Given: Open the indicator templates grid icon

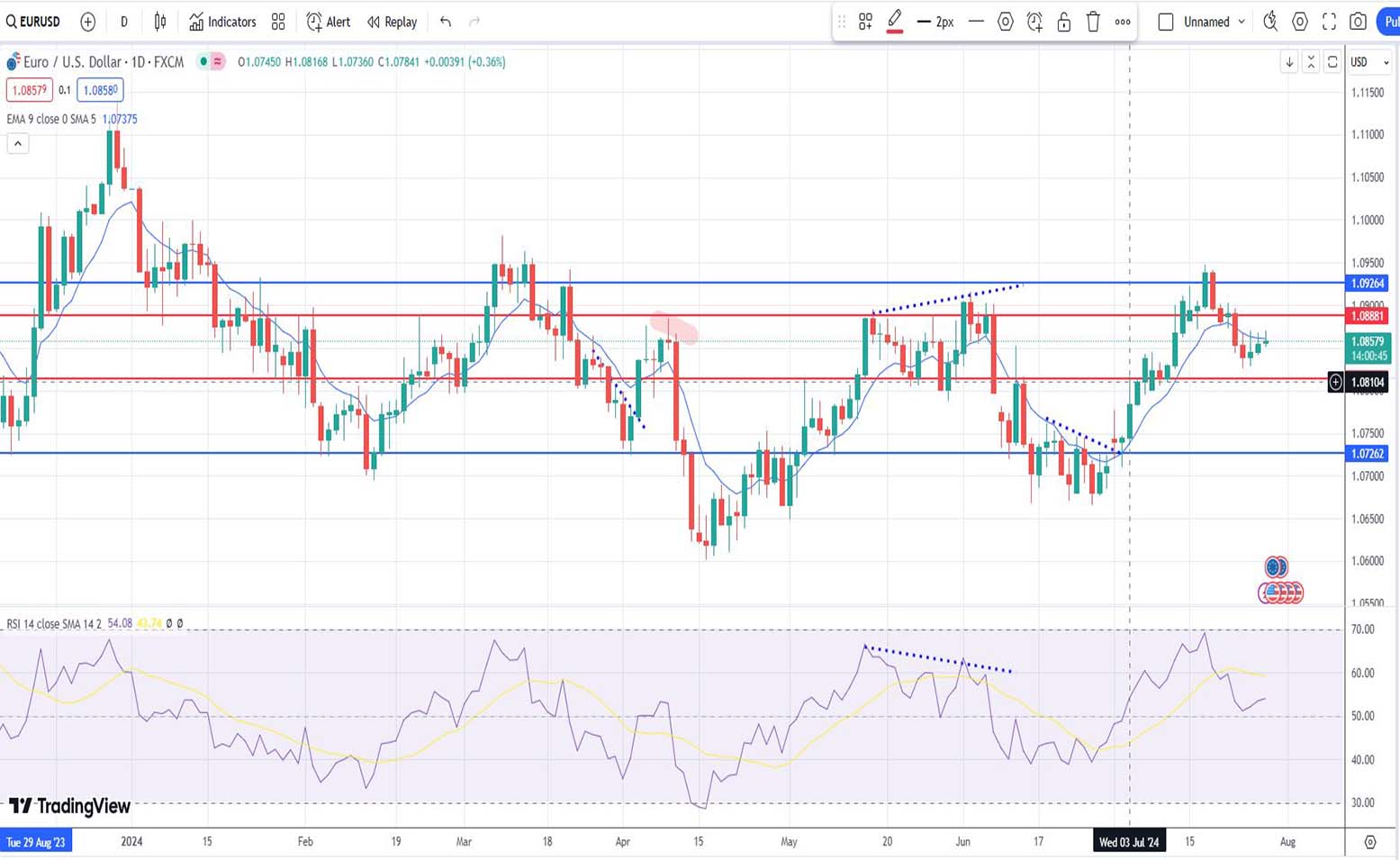Looking at the screenshot, I should [278, 22].
